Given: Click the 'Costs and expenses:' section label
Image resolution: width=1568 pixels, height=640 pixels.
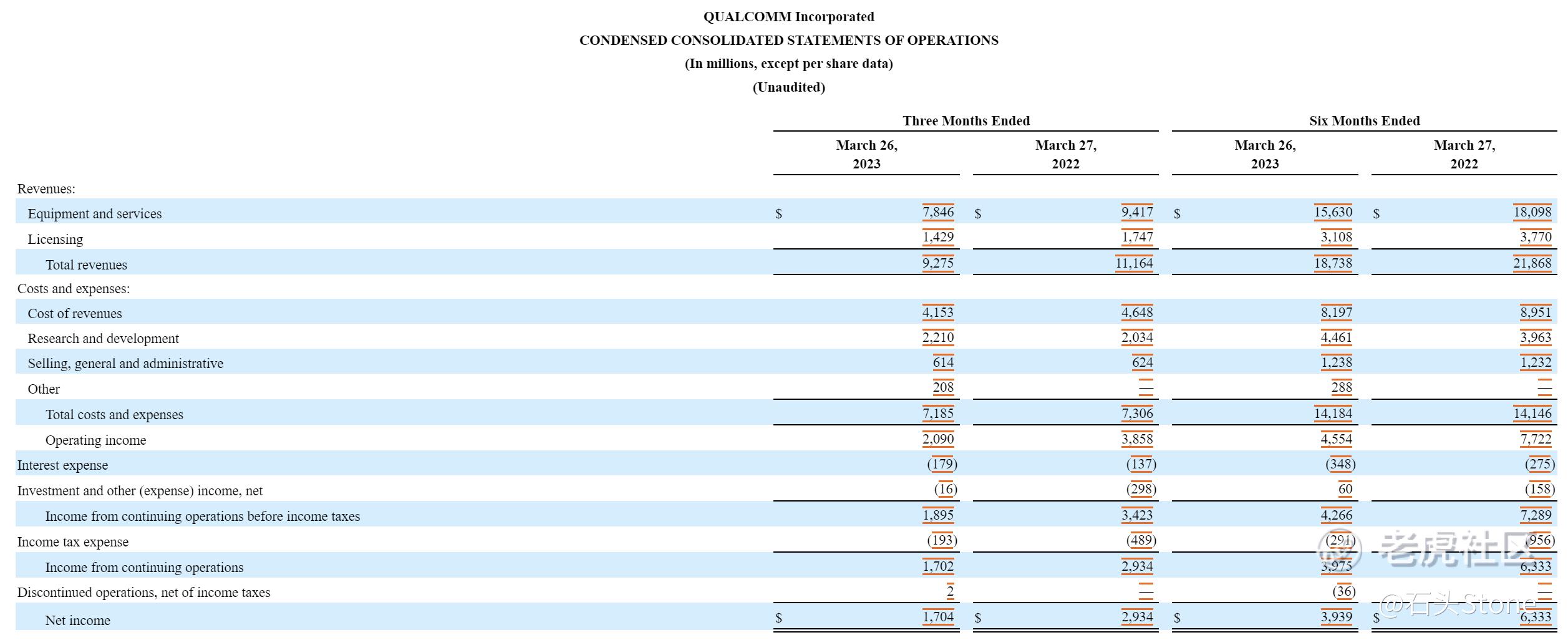Looking at the screenshot, I should point(74,289).
